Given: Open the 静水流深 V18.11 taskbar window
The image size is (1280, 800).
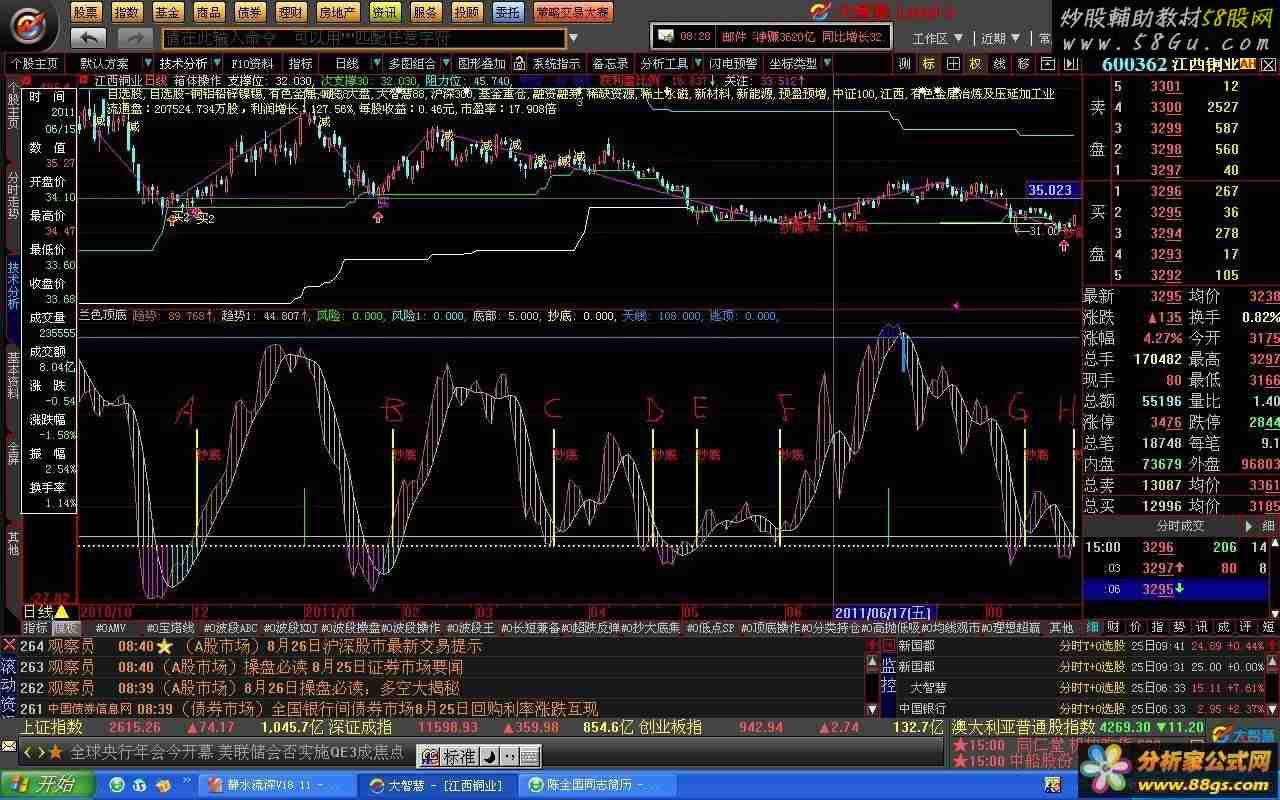Looking at the screenshot, I should (x=277, y=785).
